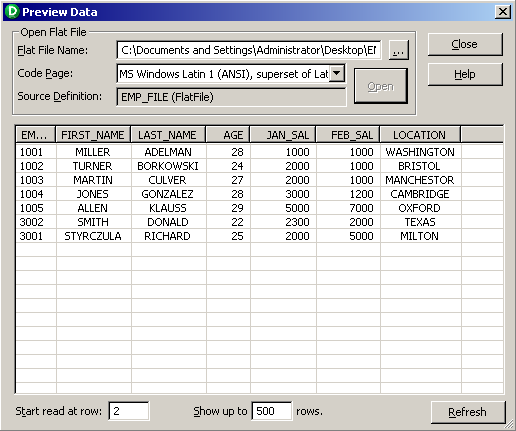Click the Help button

(x=465, y=74)
